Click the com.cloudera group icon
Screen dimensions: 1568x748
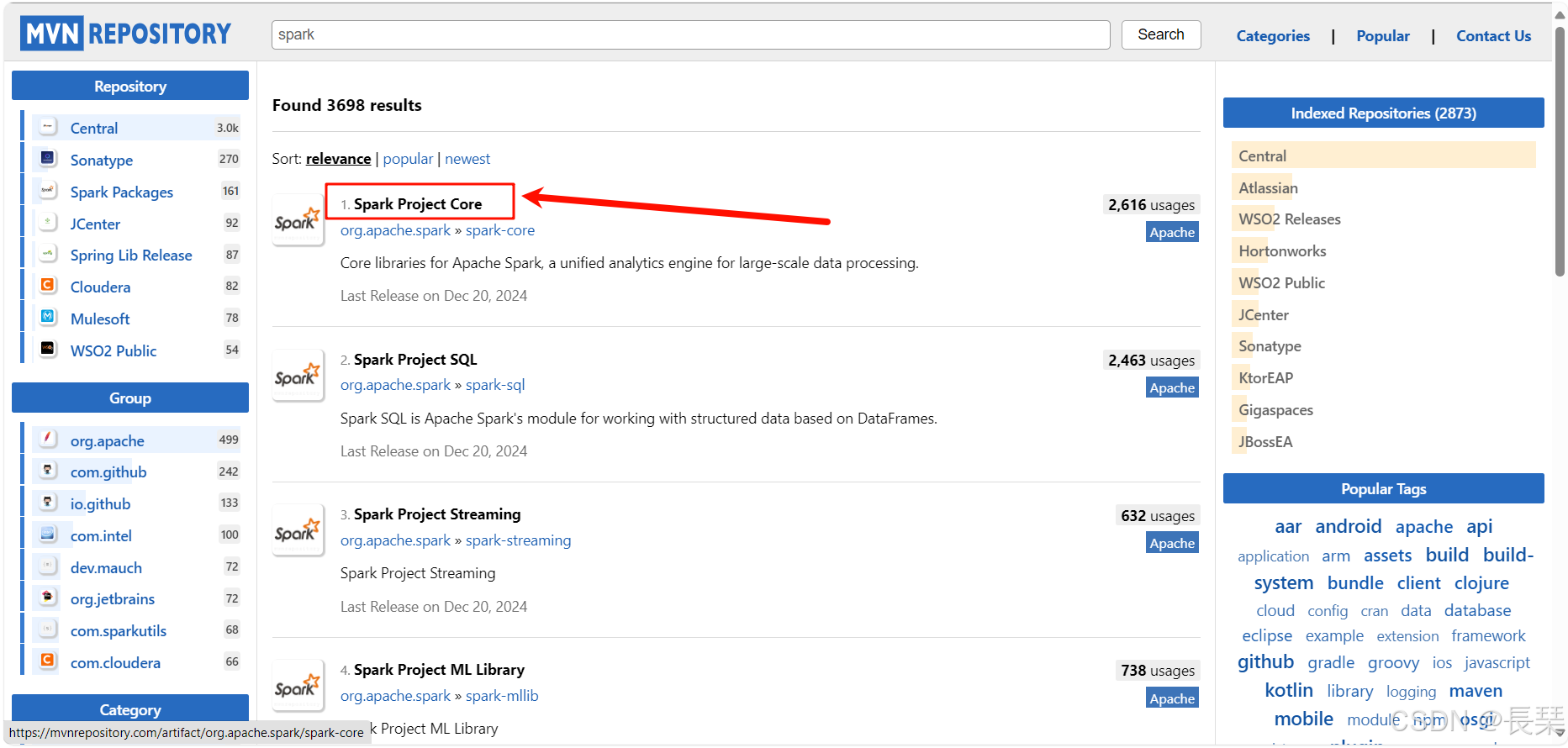pyautogui.click(x=48, y=661)
